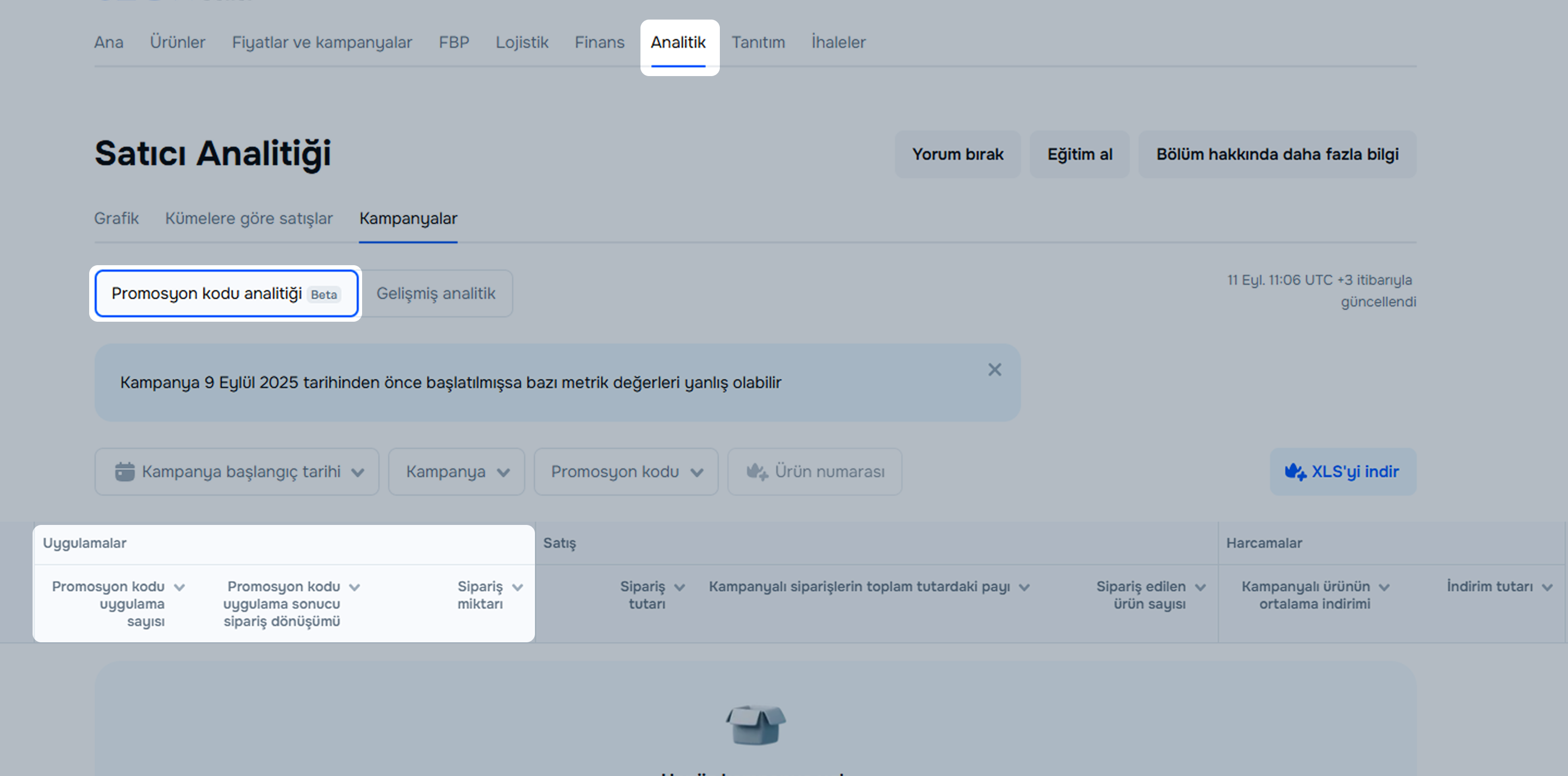Select Promosyon kodu analitiği Beta toggle
Image resolution: width=1568 pixels, height=776 pixels.
pyautogui.click(x=226, y=293)
